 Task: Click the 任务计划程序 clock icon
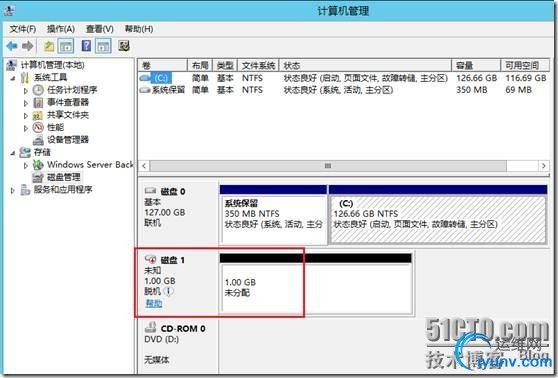(x=38, y=90)
